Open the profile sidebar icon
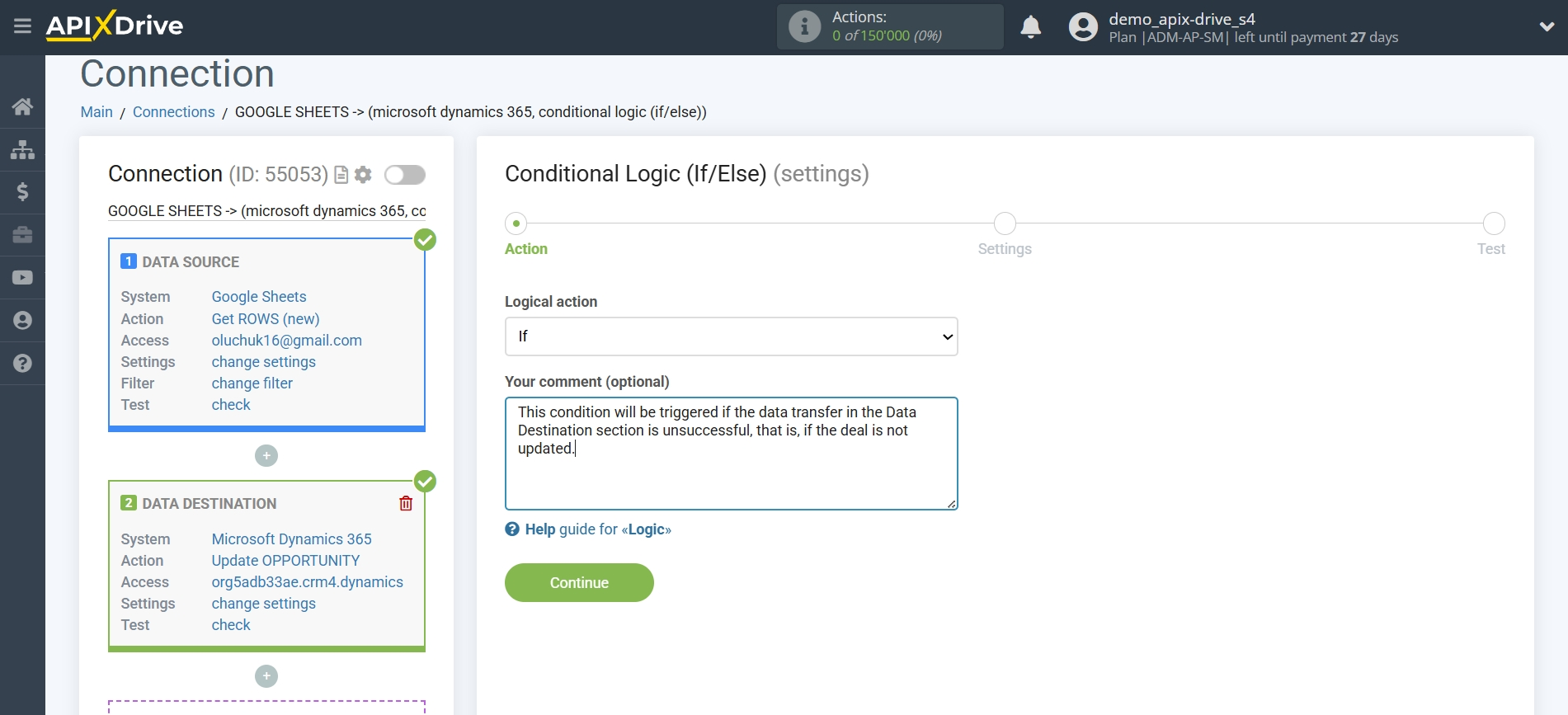Viewport: 1568px width, 715px height. (22, 321)
